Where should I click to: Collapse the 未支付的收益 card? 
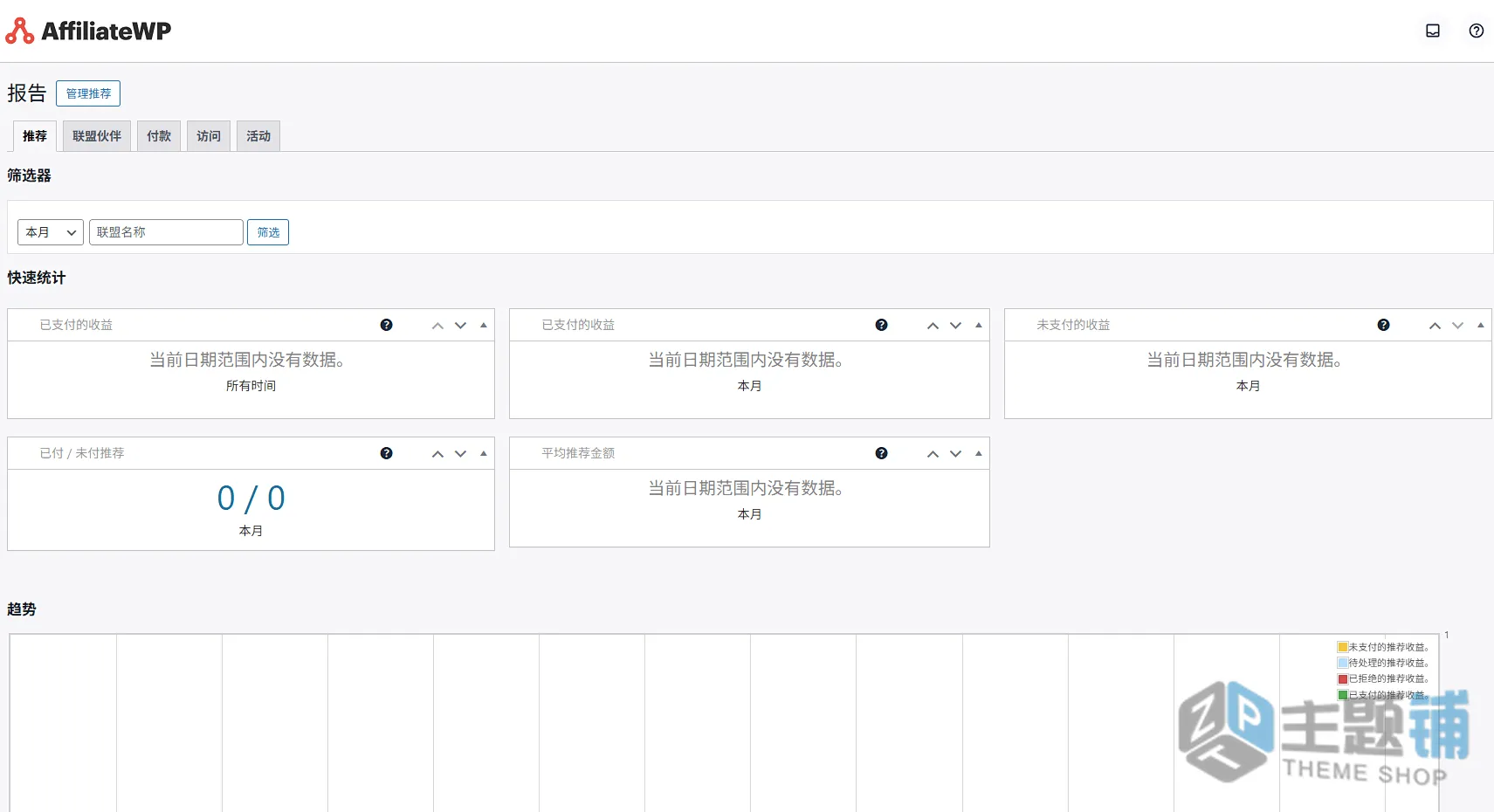[x=1481, y=325]
